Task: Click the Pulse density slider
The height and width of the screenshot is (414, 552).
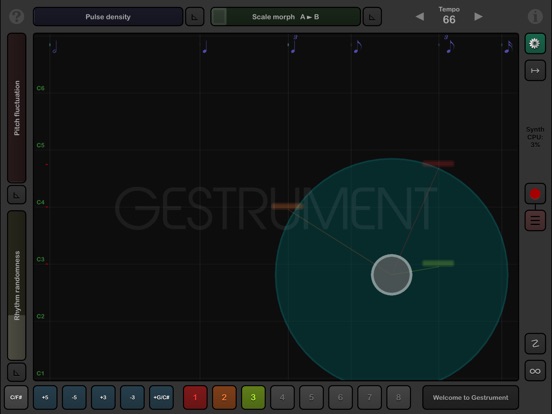Action: (108, 17)
